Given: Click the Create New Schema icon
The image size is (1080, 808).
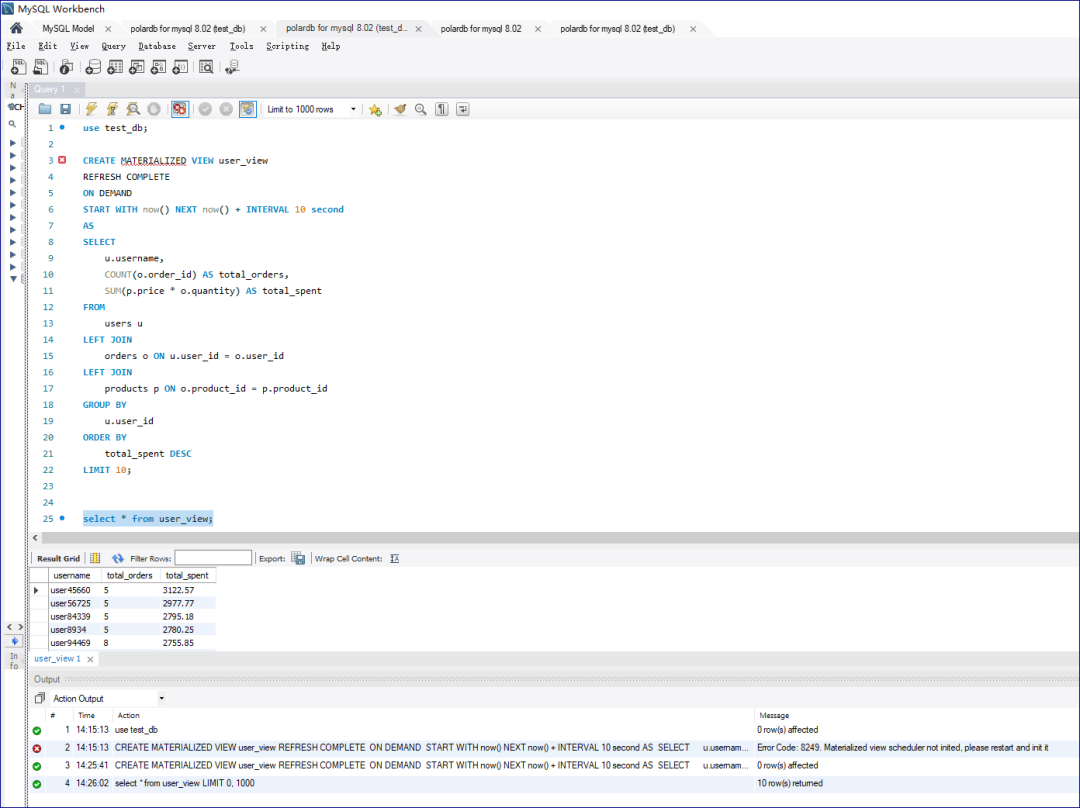Looking at the screenshot, I should [93, 66].
